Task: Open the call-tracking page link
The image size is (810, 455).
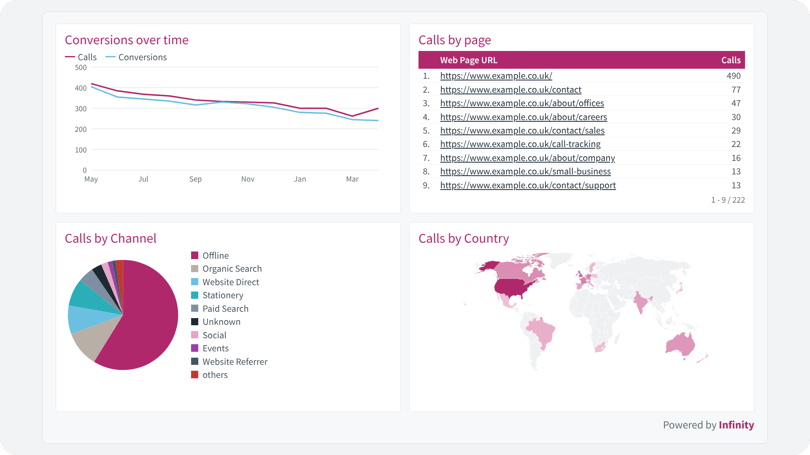Action: (x=520, y=144)
